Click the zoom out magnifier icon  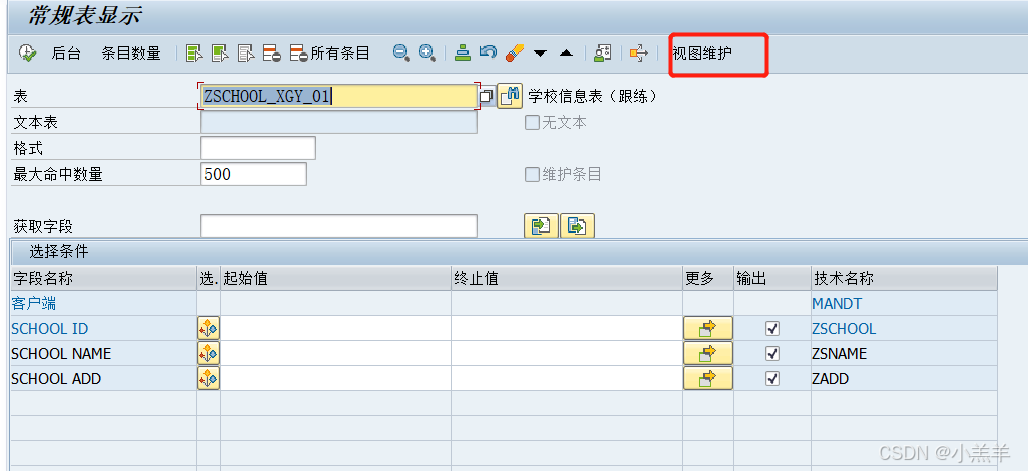[401, 53]
